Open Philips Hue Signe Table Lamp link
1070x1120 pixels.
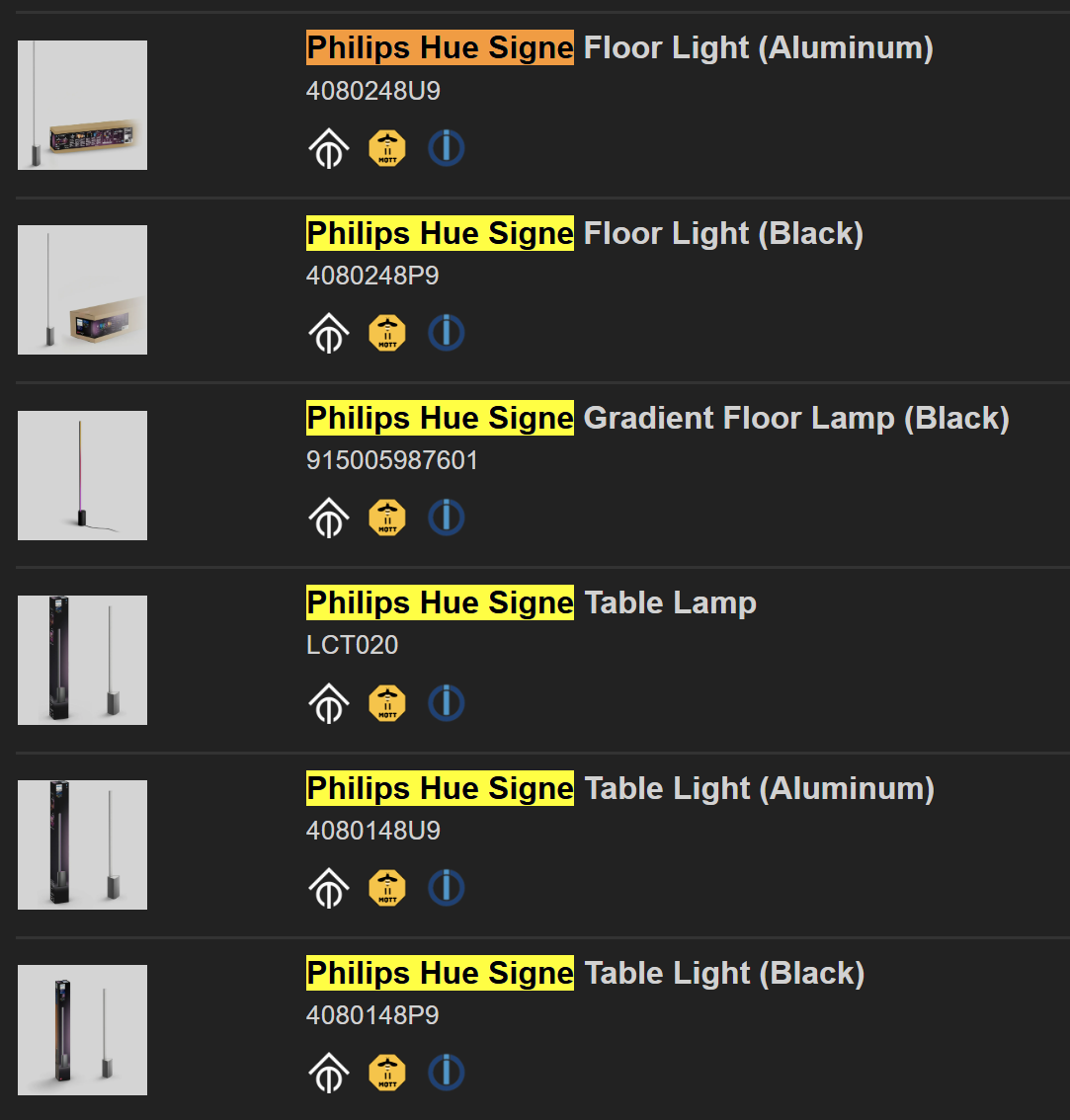tap(532, 602)
